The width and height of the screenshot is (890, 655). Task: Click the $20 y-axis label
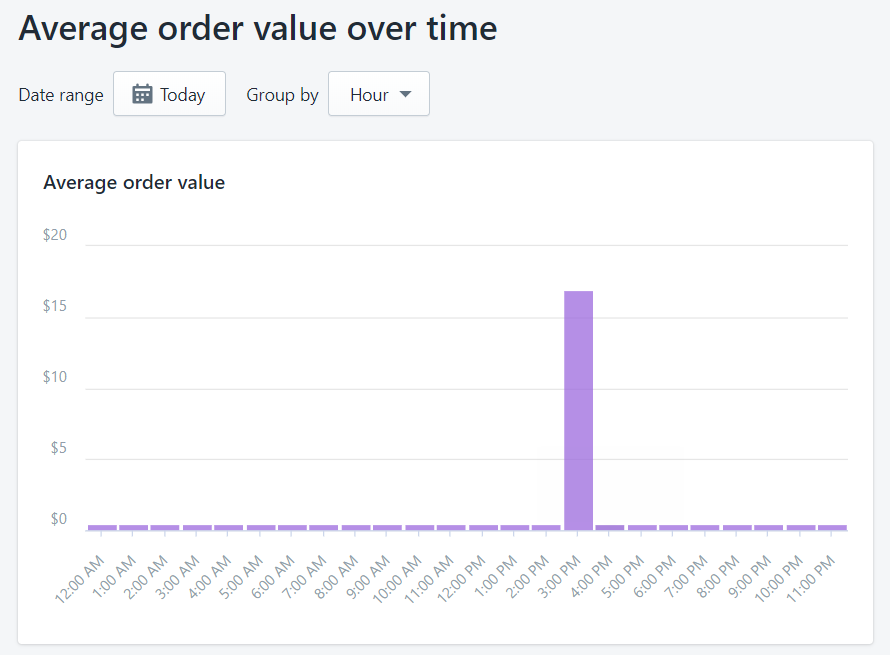coord(55,235)
